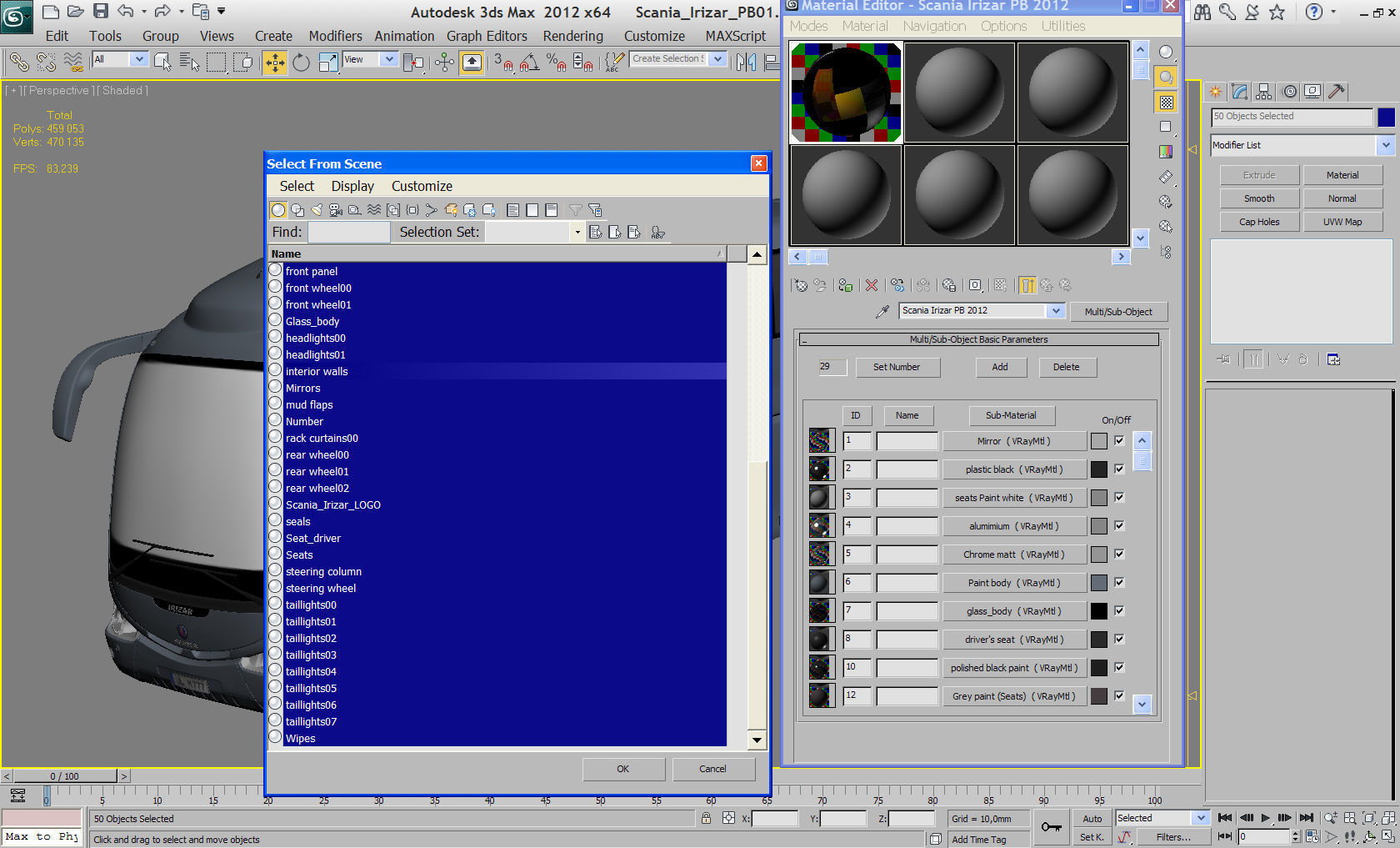Toggle On/Off for Mirror sub-material

click(x=1119, y=440)
